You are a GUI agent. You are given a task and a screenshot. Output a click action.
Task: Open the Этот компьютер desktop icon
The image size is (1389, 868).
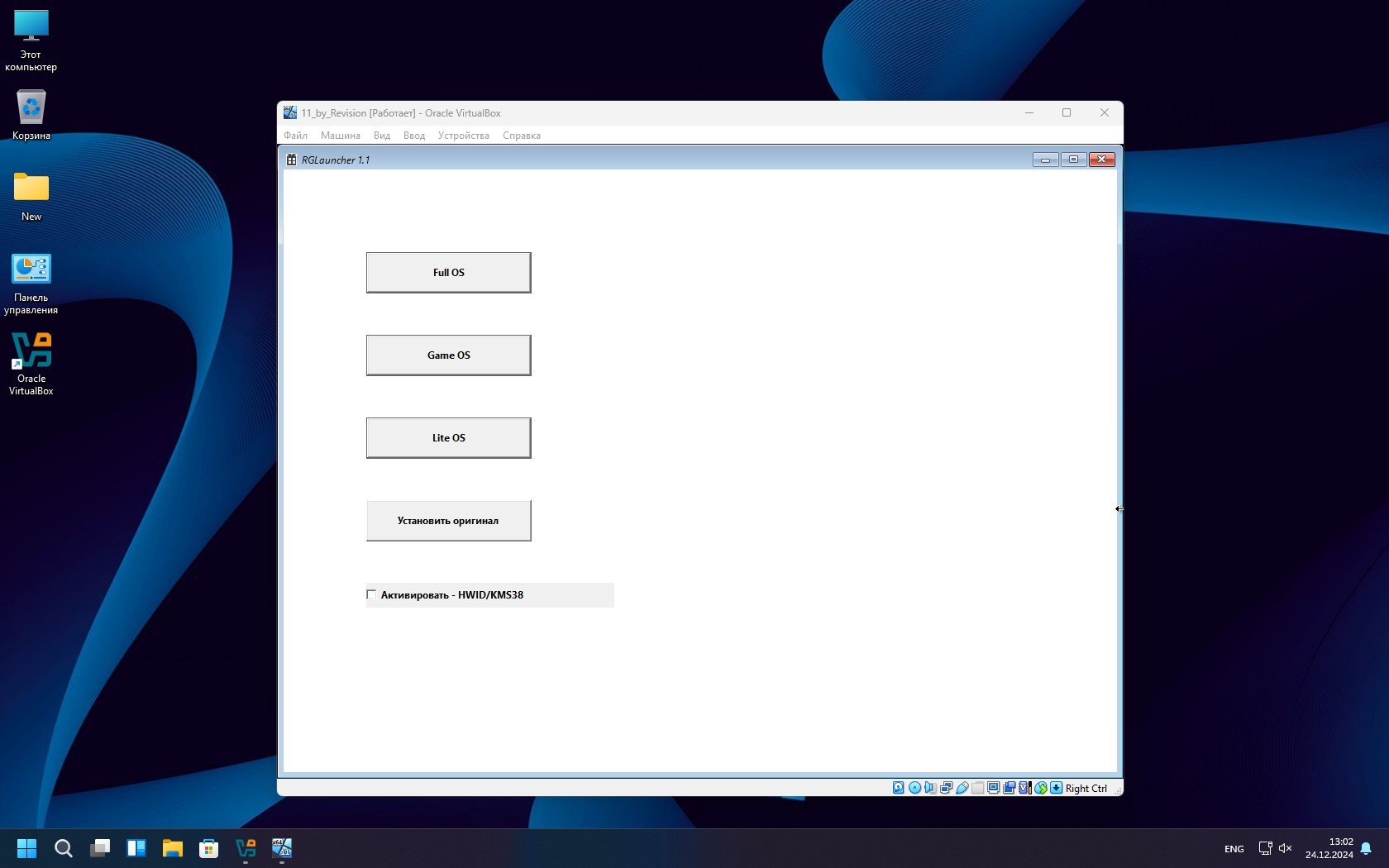pyautogui.click(x=31, y=41)
